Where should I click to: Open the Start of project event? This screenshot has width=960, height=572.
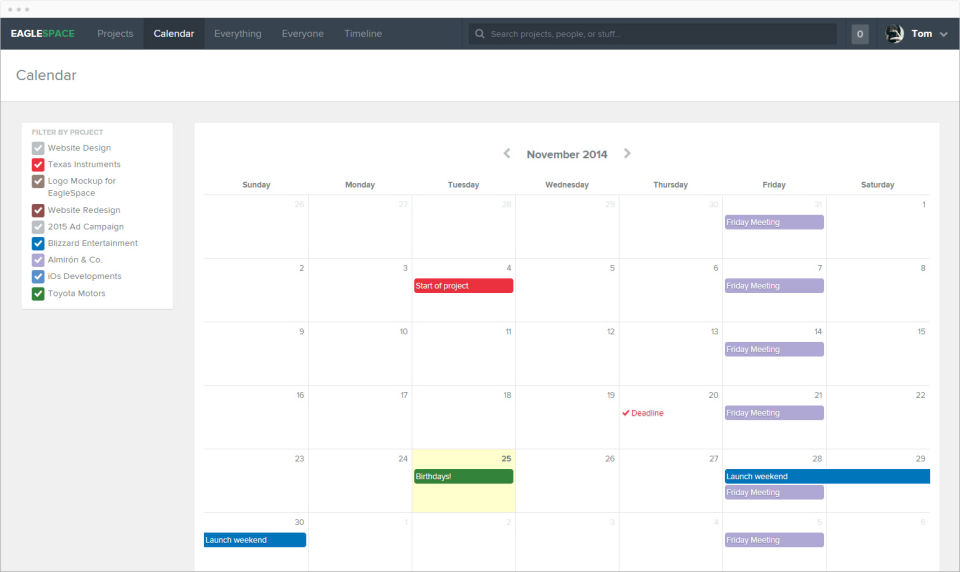pyautogui.click(x=463, y=286)
